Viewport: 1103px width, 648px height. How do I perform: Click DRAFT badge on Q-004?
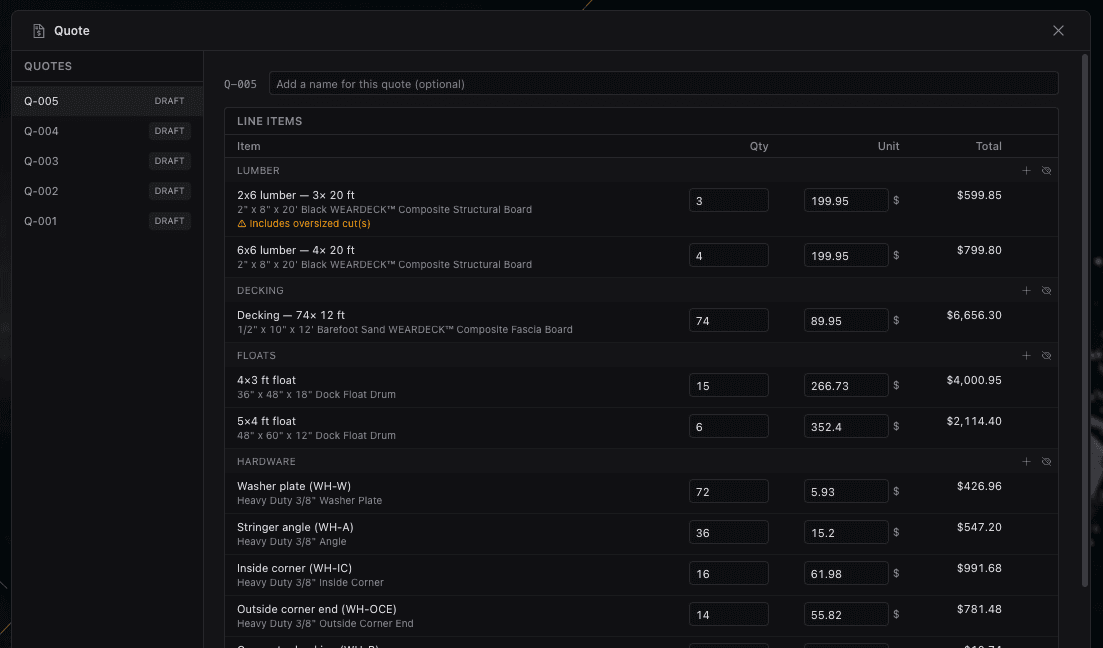coord(170,131)
